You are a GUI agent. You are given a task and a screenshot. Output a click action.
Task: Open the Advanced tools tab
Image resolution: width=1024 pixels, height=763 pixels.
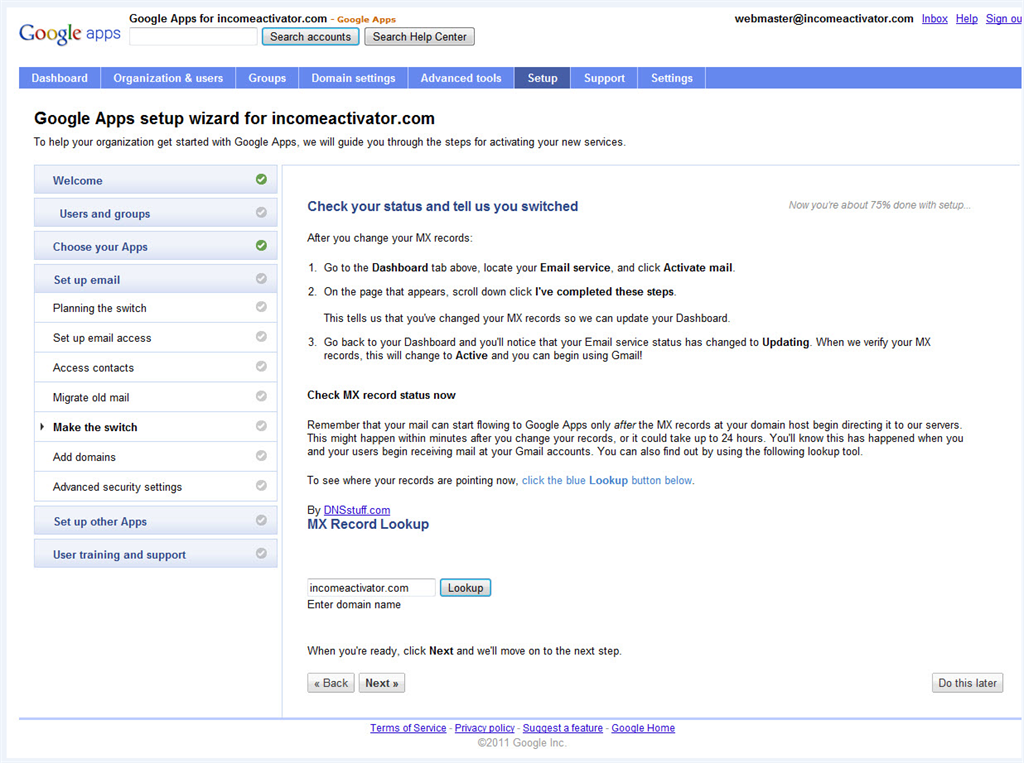click(x=461, y=78)
